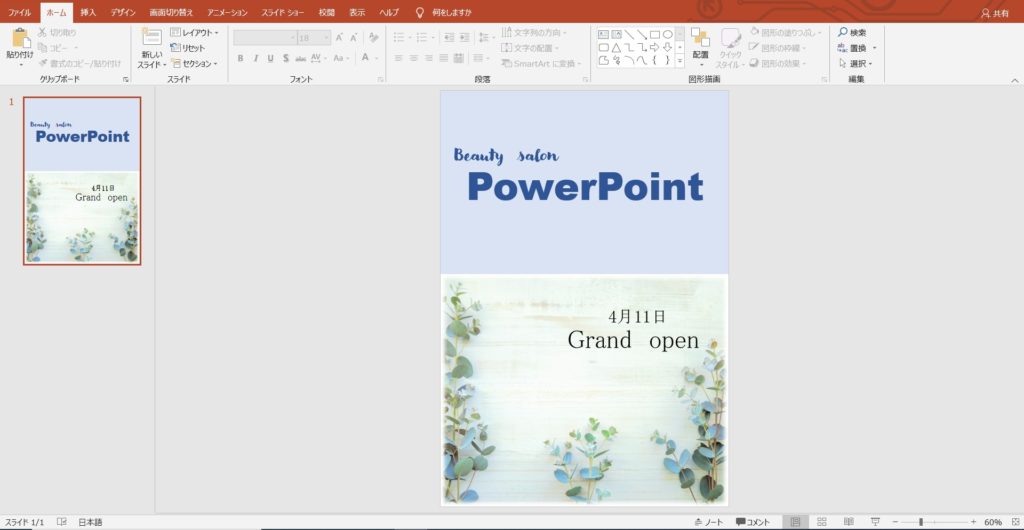Click the language indicator 日本語
1024x530 pixels.
click(x=90, y=522)
